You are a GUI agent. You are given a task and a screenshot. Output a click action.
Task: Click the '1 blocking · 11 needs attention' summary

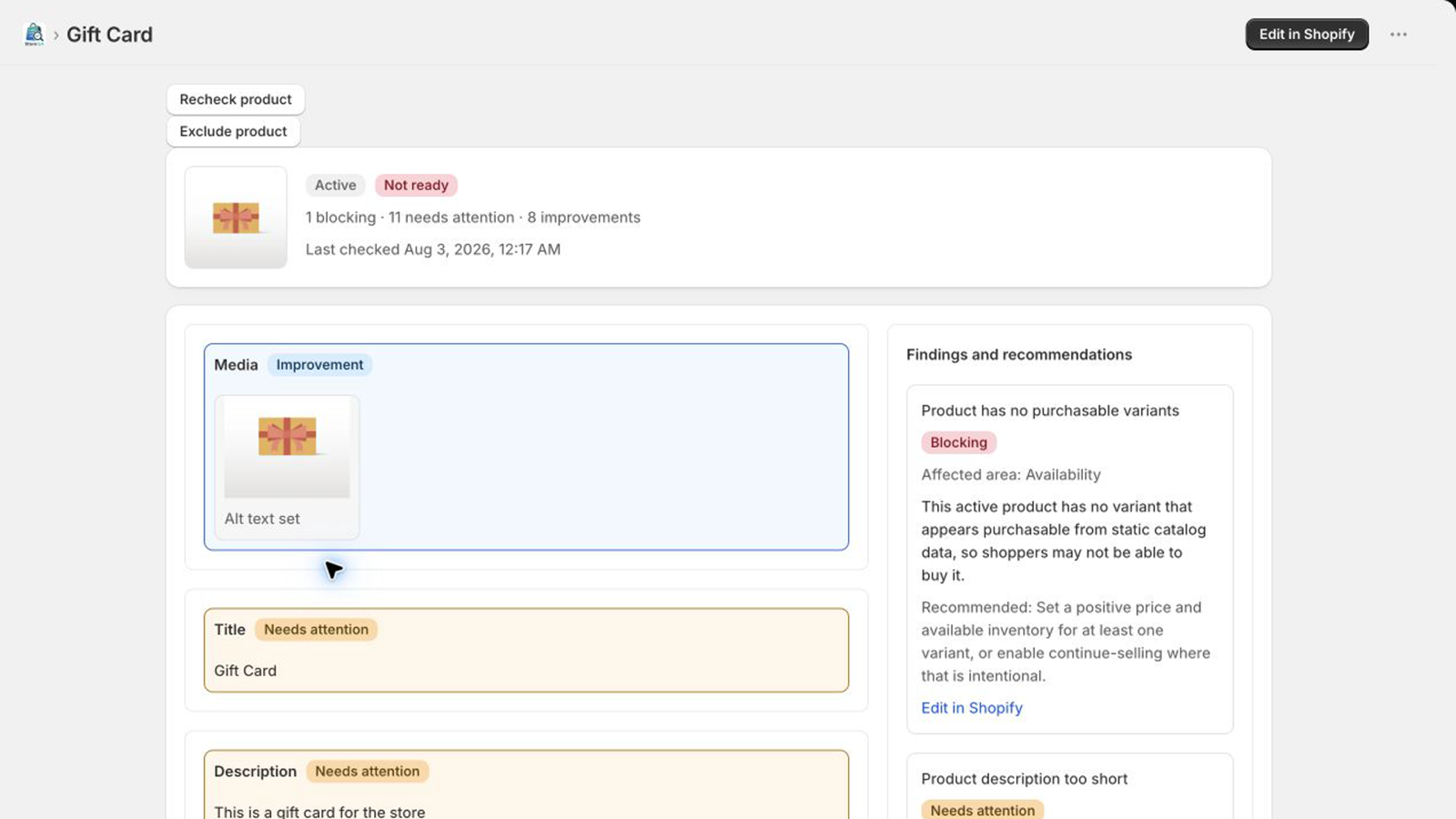(x=473, y=217)
